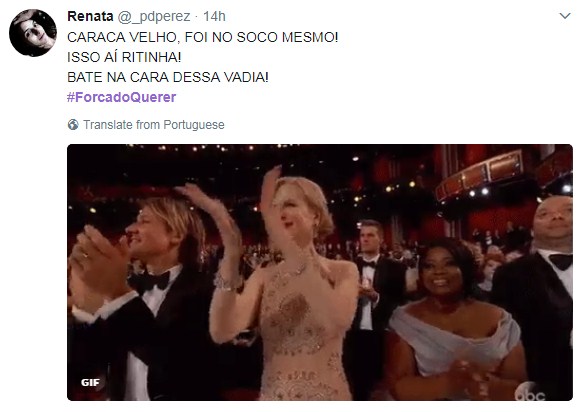
Task: Click the globe icon beside Translate
Action: 73,124
